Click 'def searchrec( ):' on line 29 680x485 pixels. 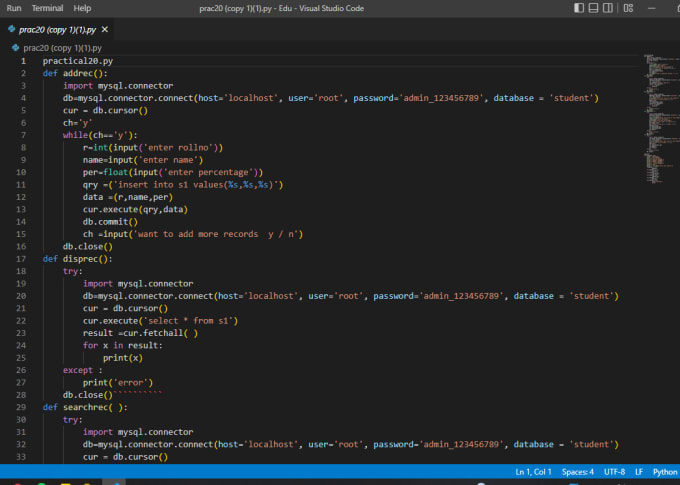click(85, 407)
